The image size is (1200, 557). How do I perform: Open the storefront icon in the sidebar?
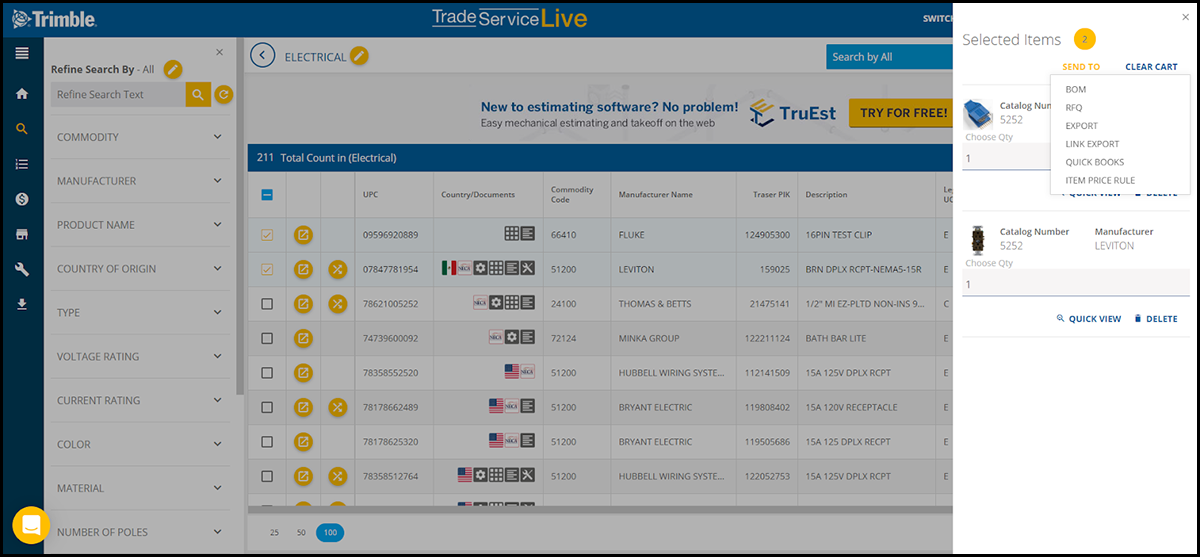22,234
